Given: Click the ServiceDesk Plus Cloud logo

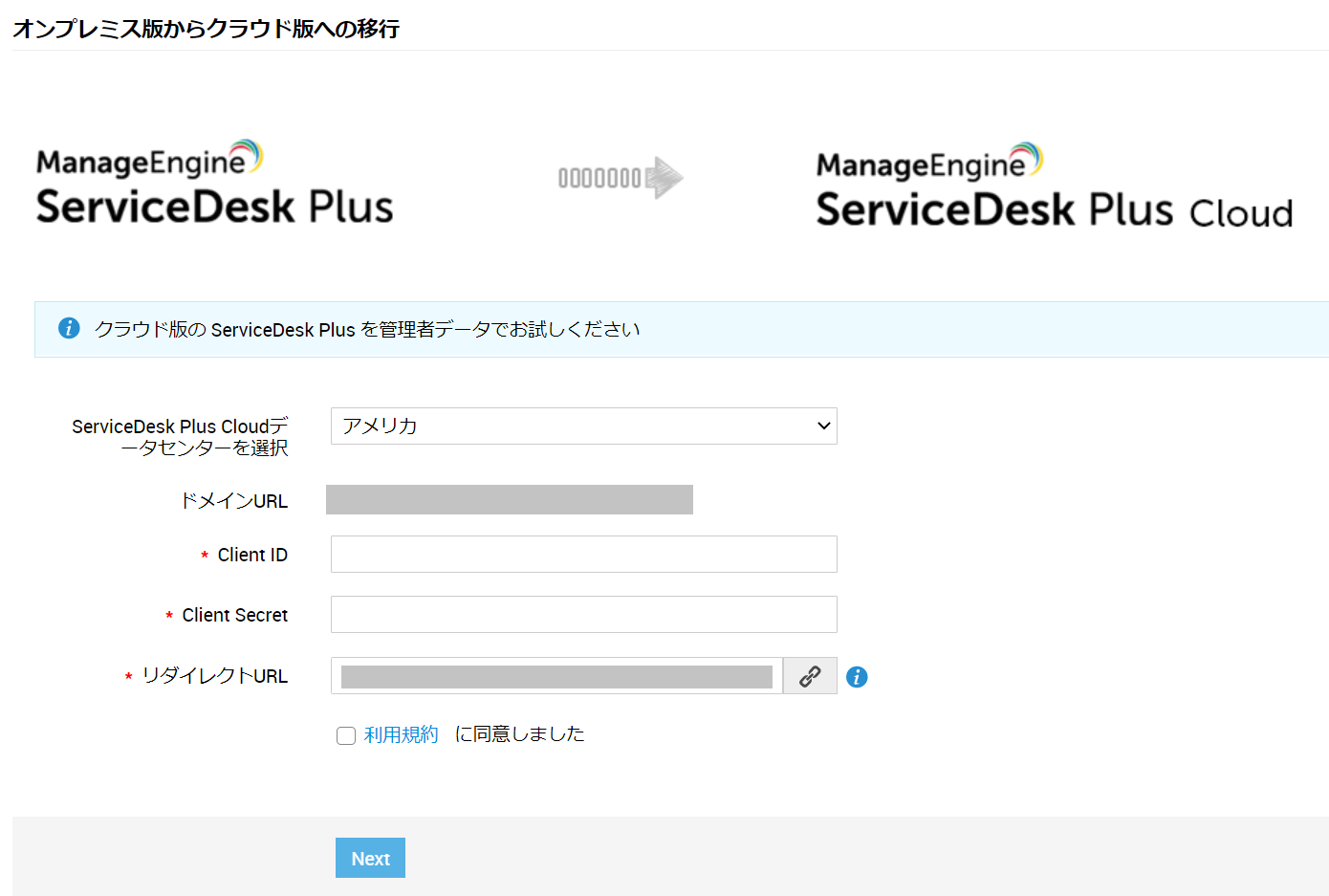Looking at the screenshot, I should tap(1054, 187).
